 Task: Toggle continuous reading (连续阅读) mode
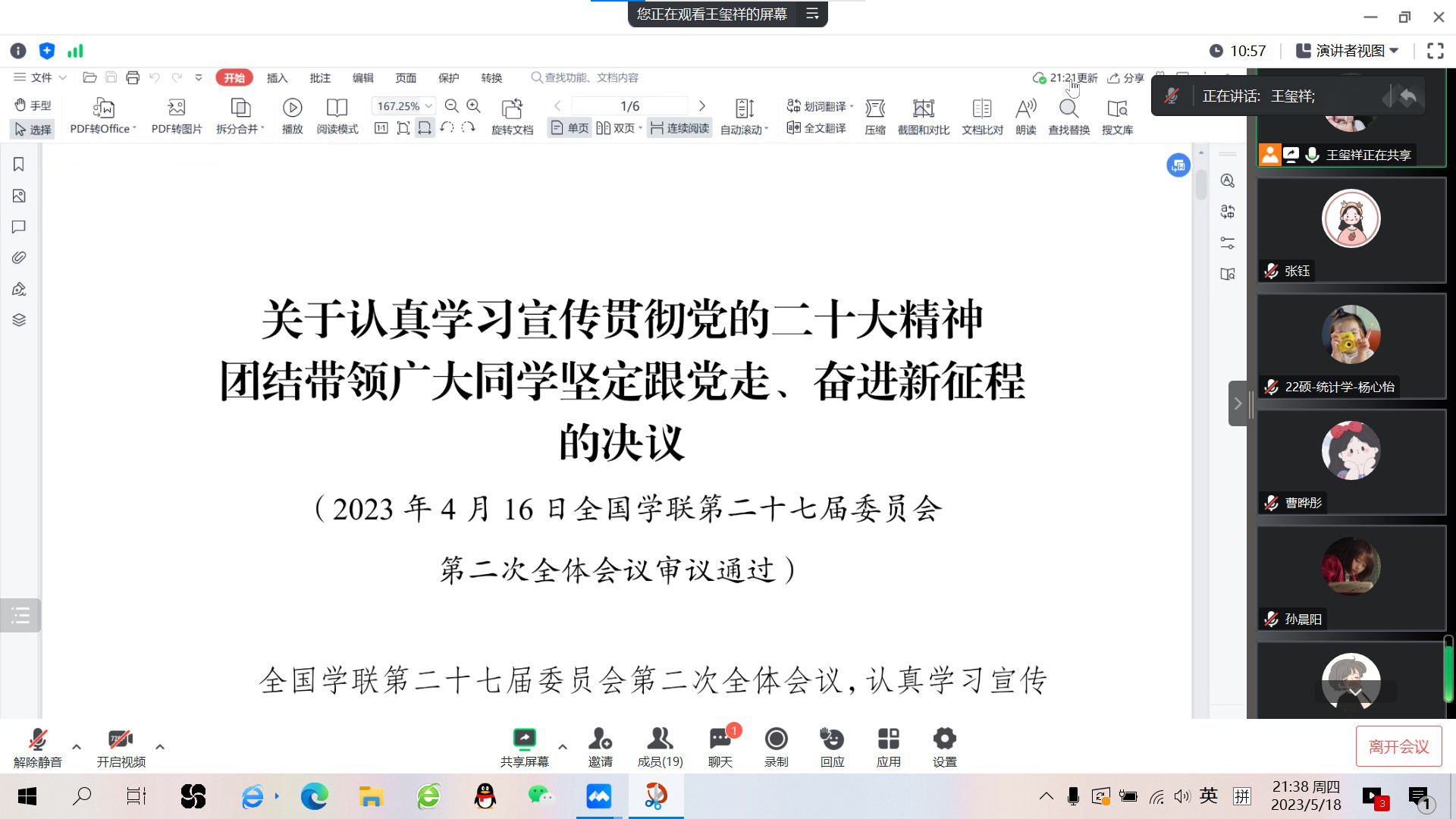[680, 128]
